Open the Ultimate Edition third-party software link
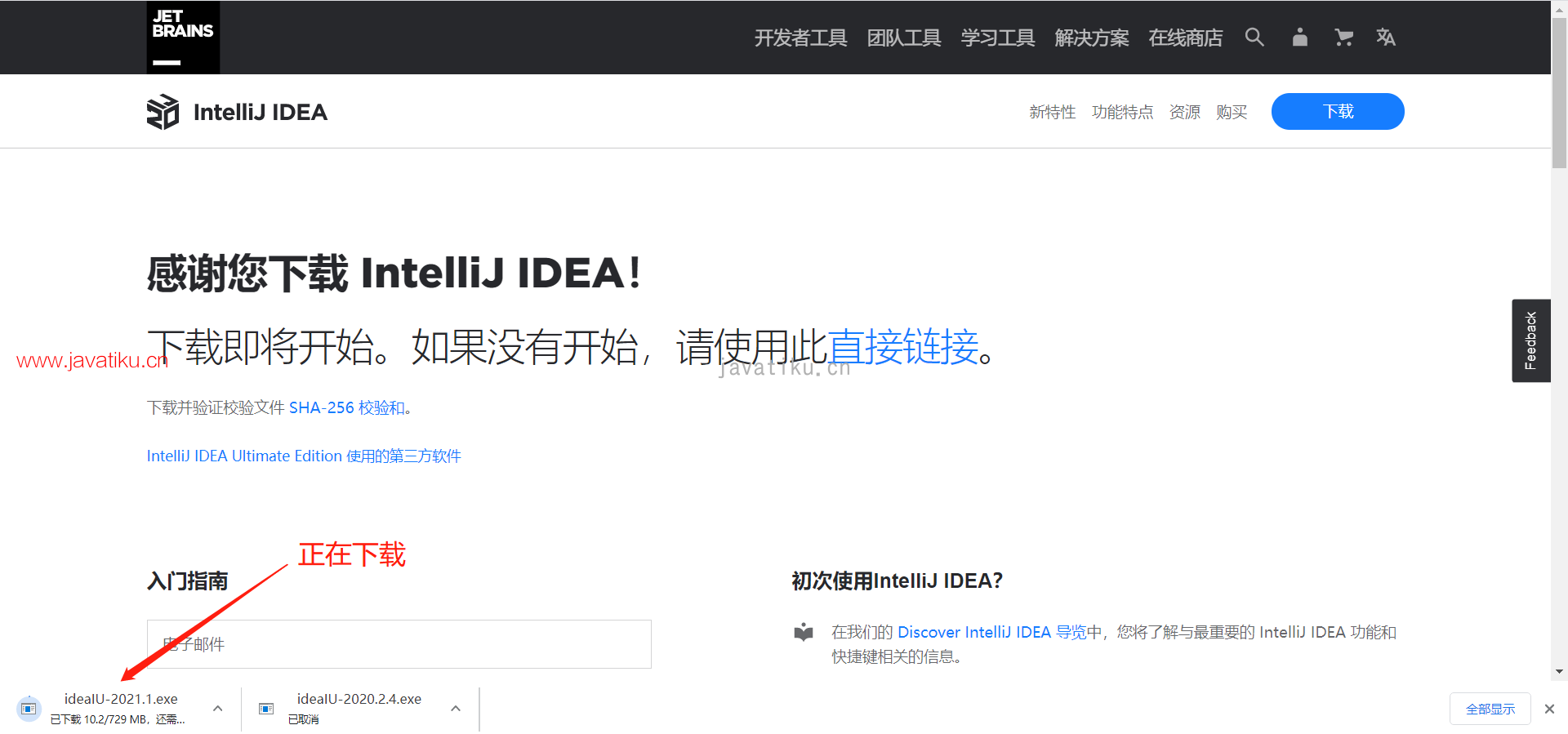1568x734 pixels. point(304,456)
